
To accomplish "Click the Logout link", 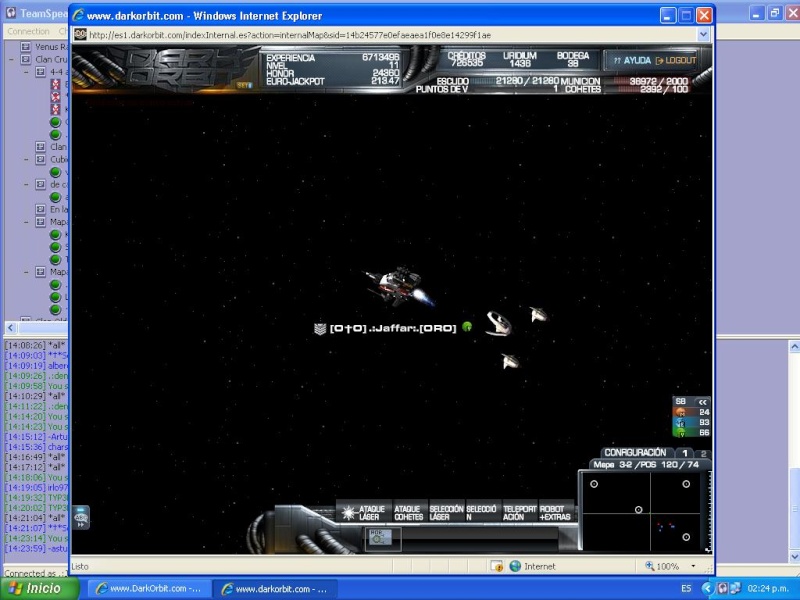I will [676, 60].
